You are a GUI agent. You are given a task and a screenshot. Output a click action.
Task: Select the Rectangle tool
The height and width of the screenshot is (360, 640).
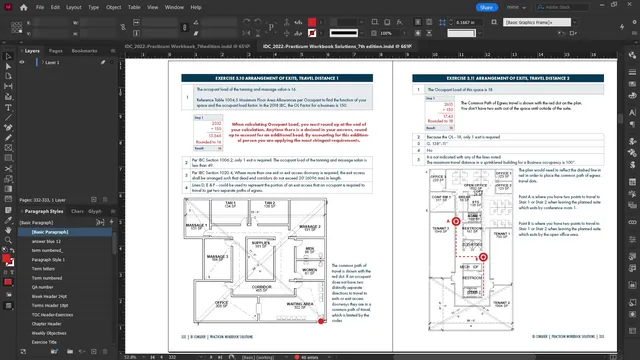pos(8,158)
